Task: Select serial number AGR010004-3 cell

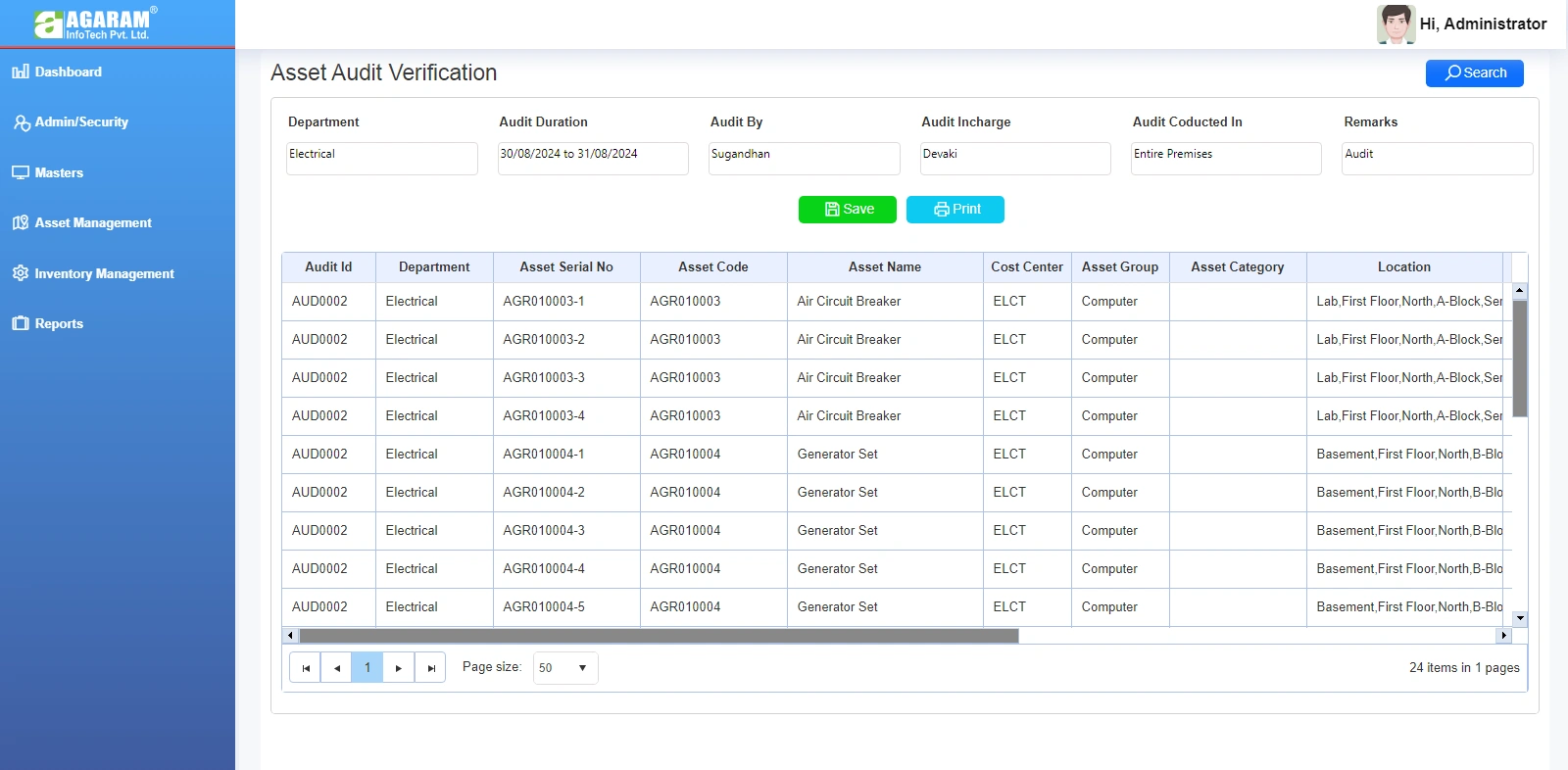Action: [566, 531]
